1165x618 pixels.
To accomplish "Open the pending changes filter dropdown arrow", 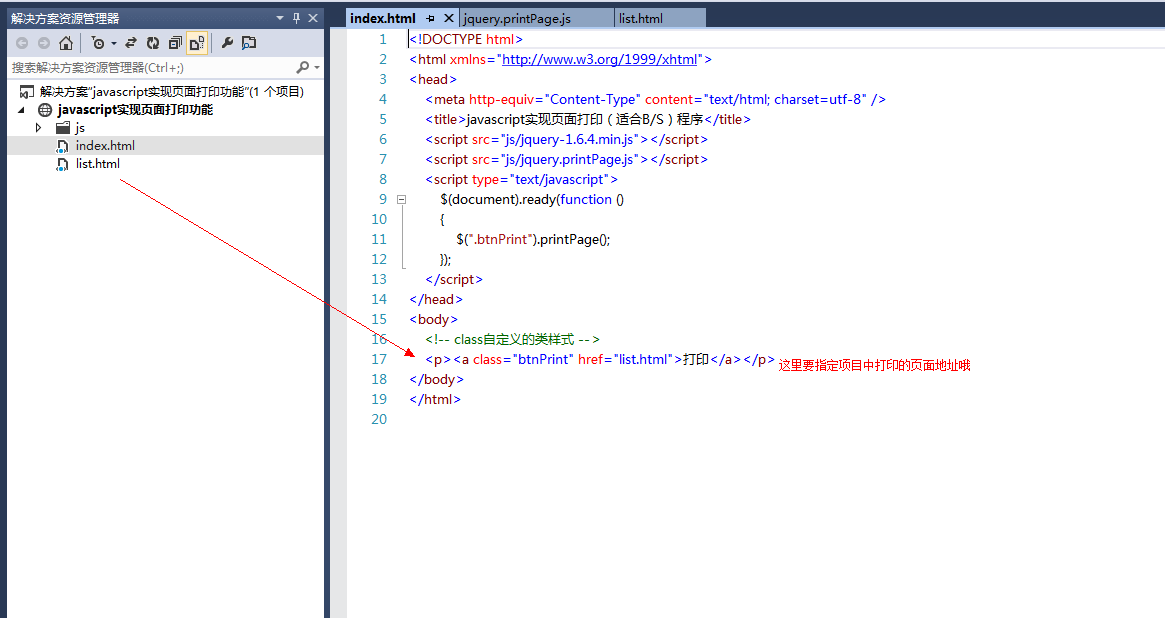I will pos(114,43).
